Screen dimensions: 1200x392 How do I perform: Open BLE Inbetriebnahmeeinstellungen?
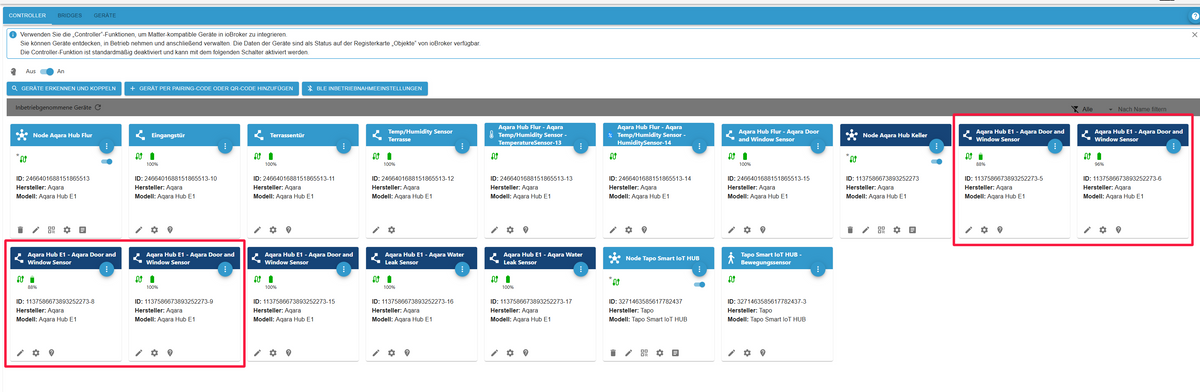pyautogui.click(x=365, y=89)
